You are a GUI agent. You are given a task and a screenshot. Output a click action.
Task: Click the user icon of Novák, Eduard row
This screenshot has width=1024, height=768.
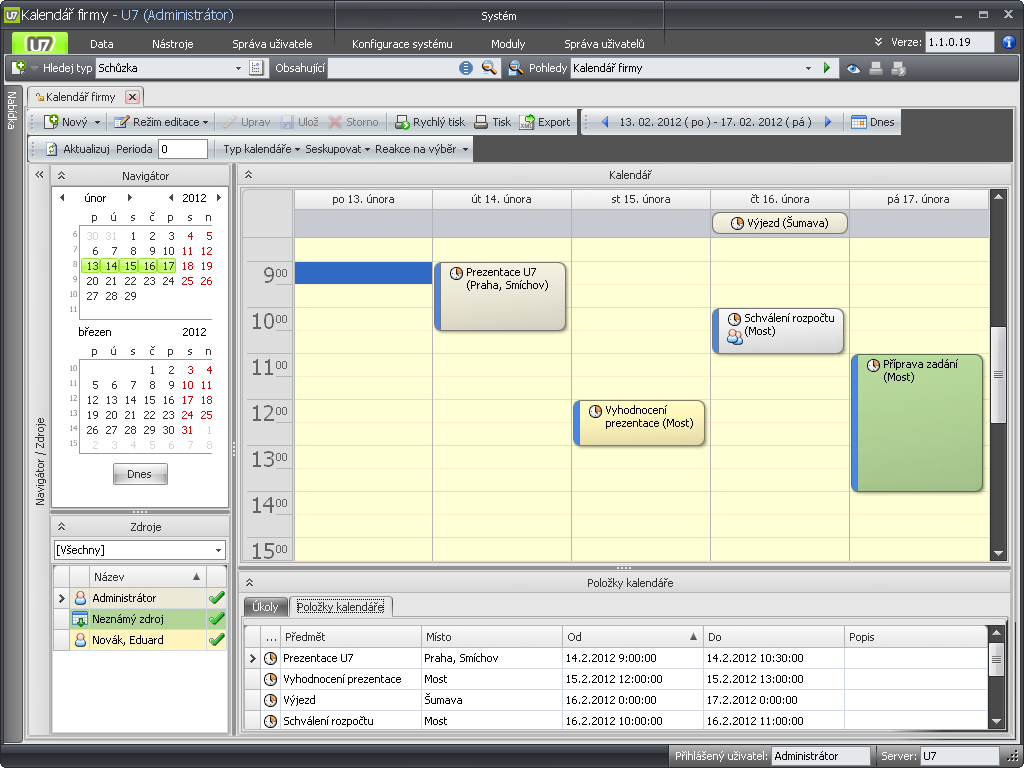80,640
